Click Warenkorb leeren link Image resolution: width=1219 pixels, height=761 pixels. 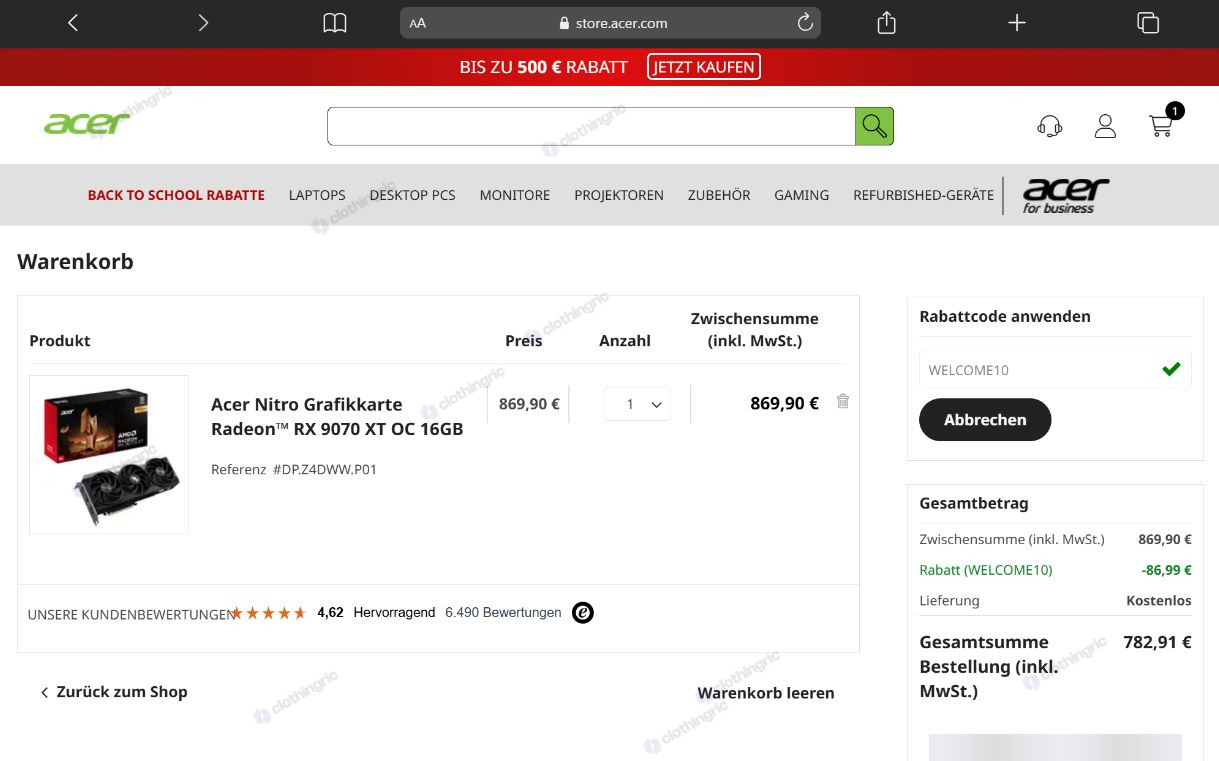[x=766, y=693]
